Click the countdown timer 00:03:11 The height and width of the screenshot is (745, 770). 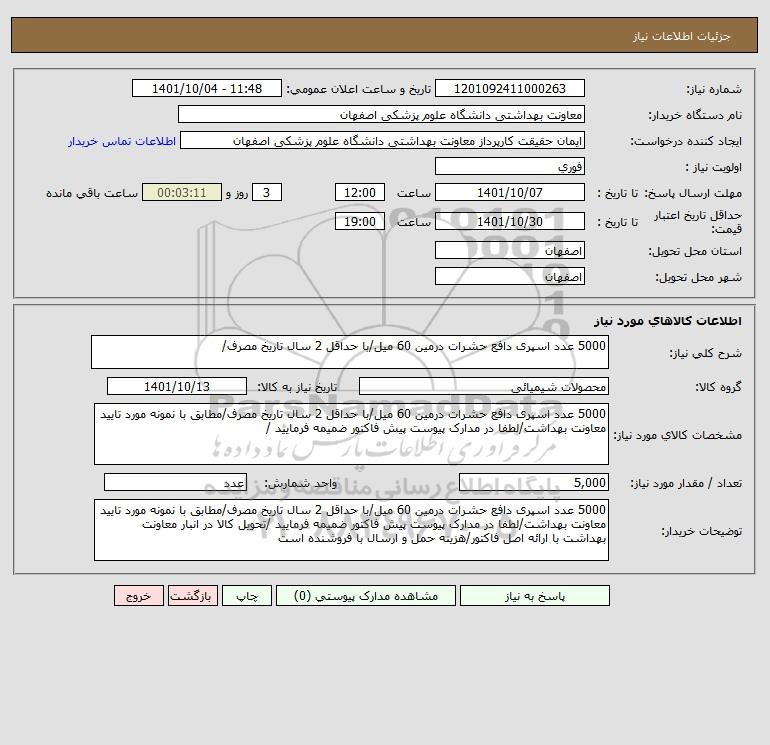[182, 193]
